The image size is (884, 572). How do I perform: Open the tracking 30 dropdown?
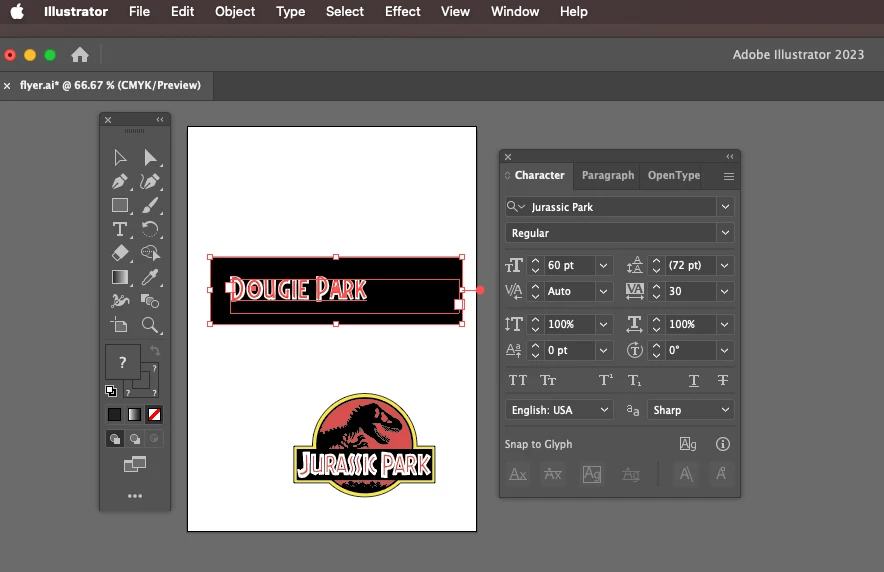tap(724, 291)
